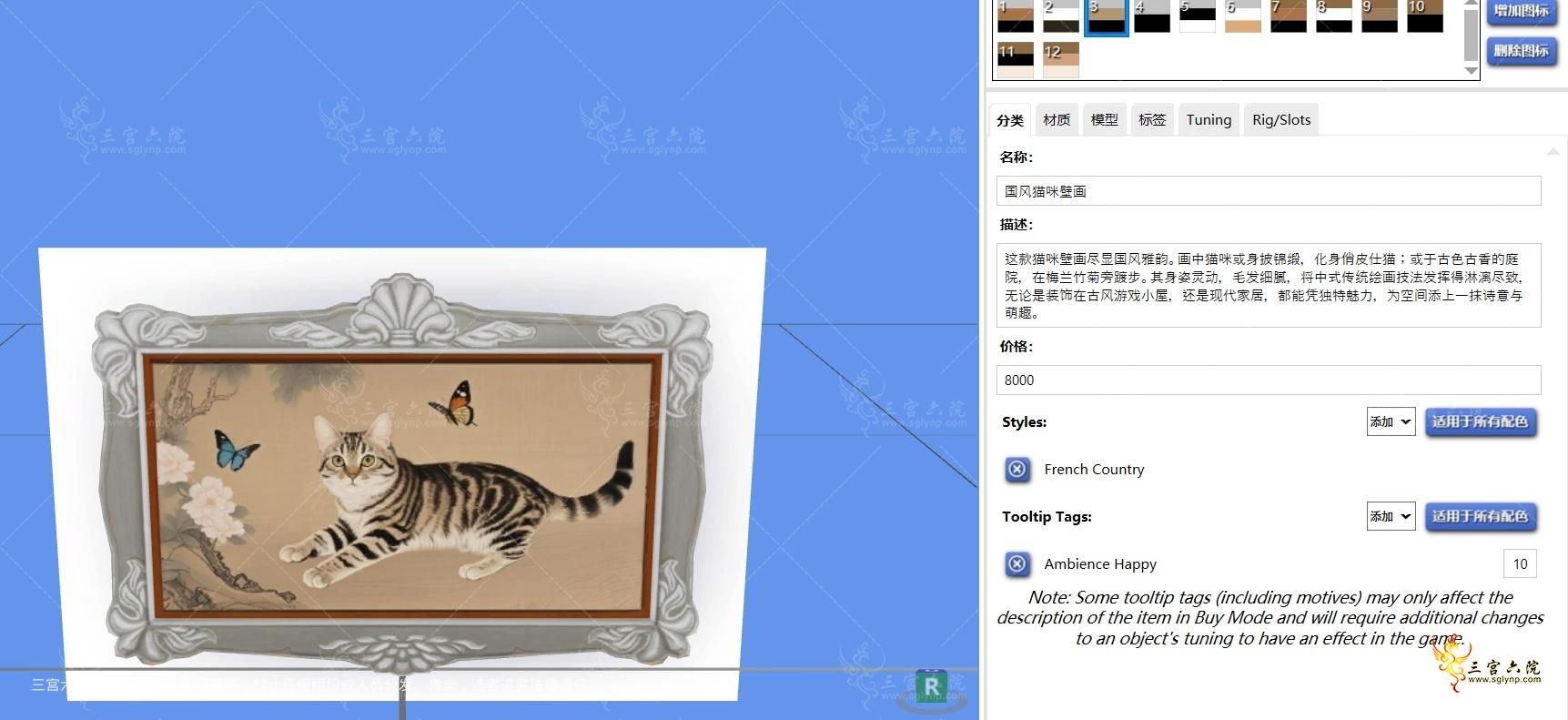Choose swatch thumbnail number 12
This screenshot has height=720, width=1568.
tap(1061, 59)
